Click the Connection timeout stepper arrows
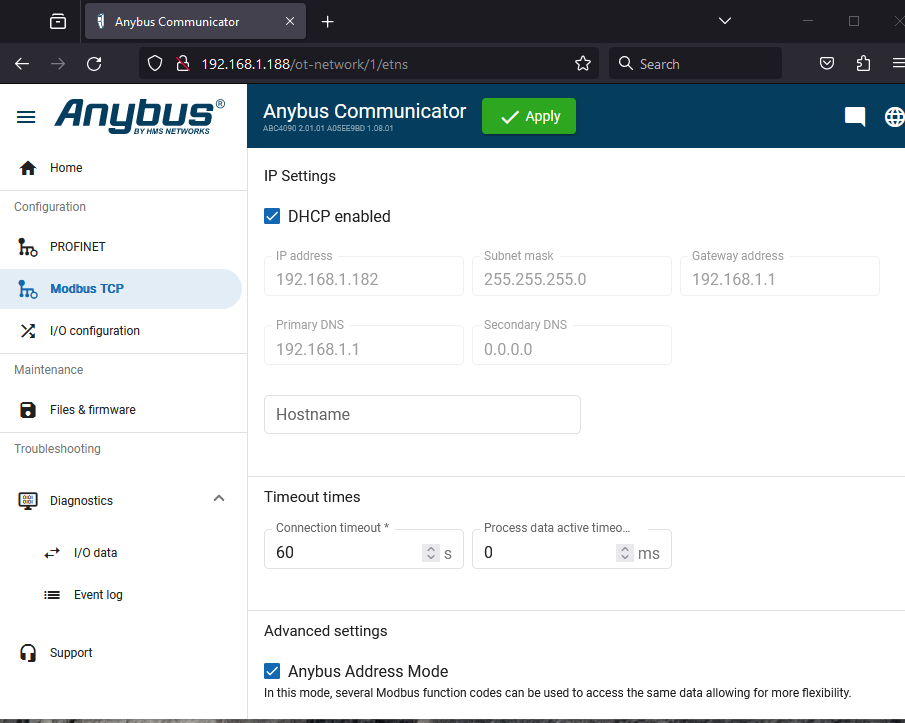 (x=431, y=553)
